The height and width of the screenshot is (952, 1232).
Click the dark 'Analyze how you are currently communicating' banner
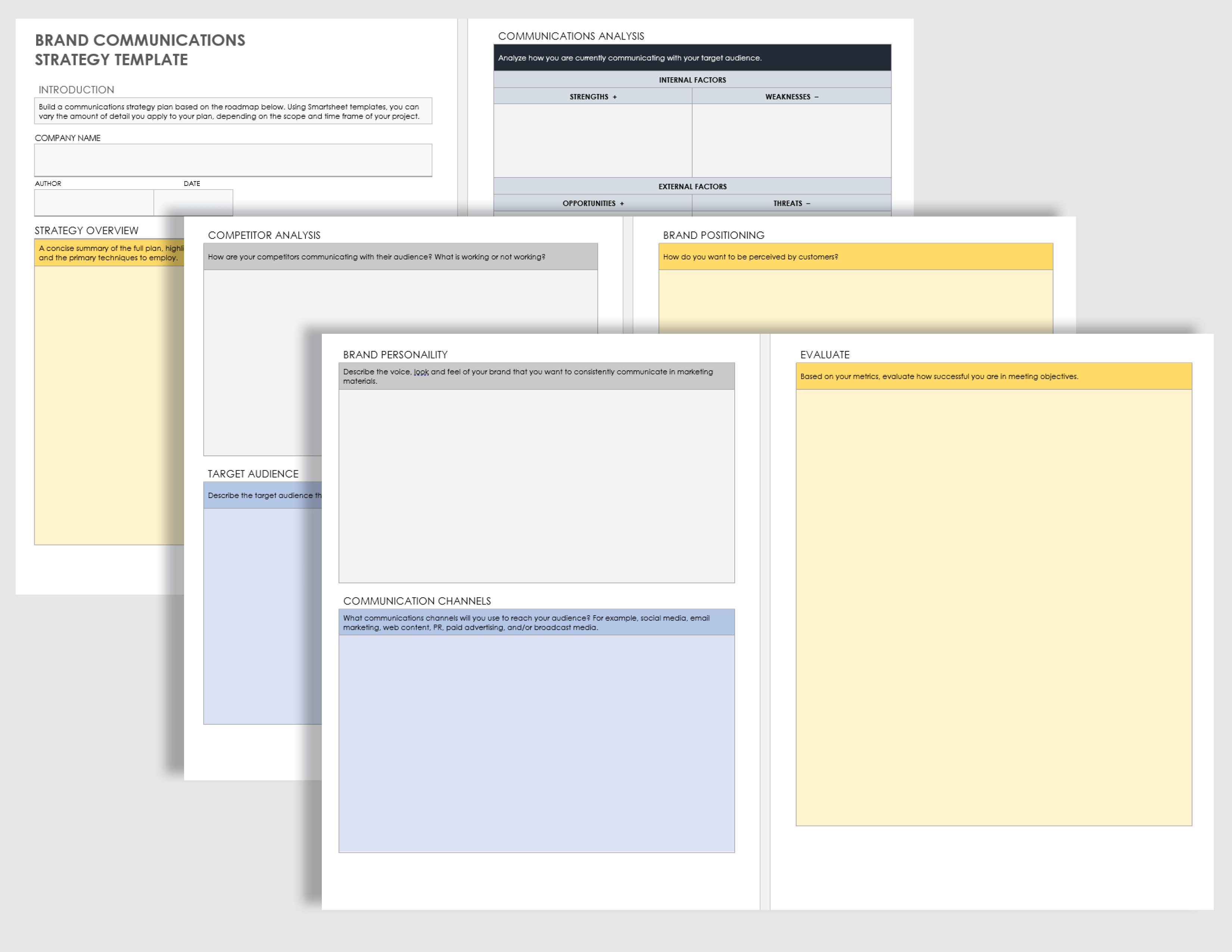692,57
